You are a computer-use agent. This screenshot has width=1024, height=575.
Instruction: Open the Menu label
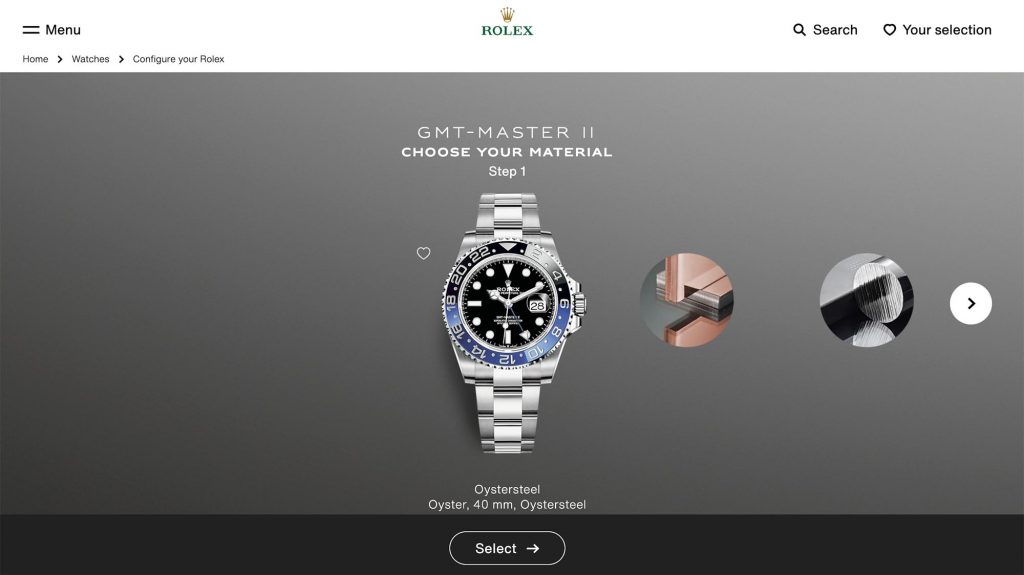coord(63,30)
